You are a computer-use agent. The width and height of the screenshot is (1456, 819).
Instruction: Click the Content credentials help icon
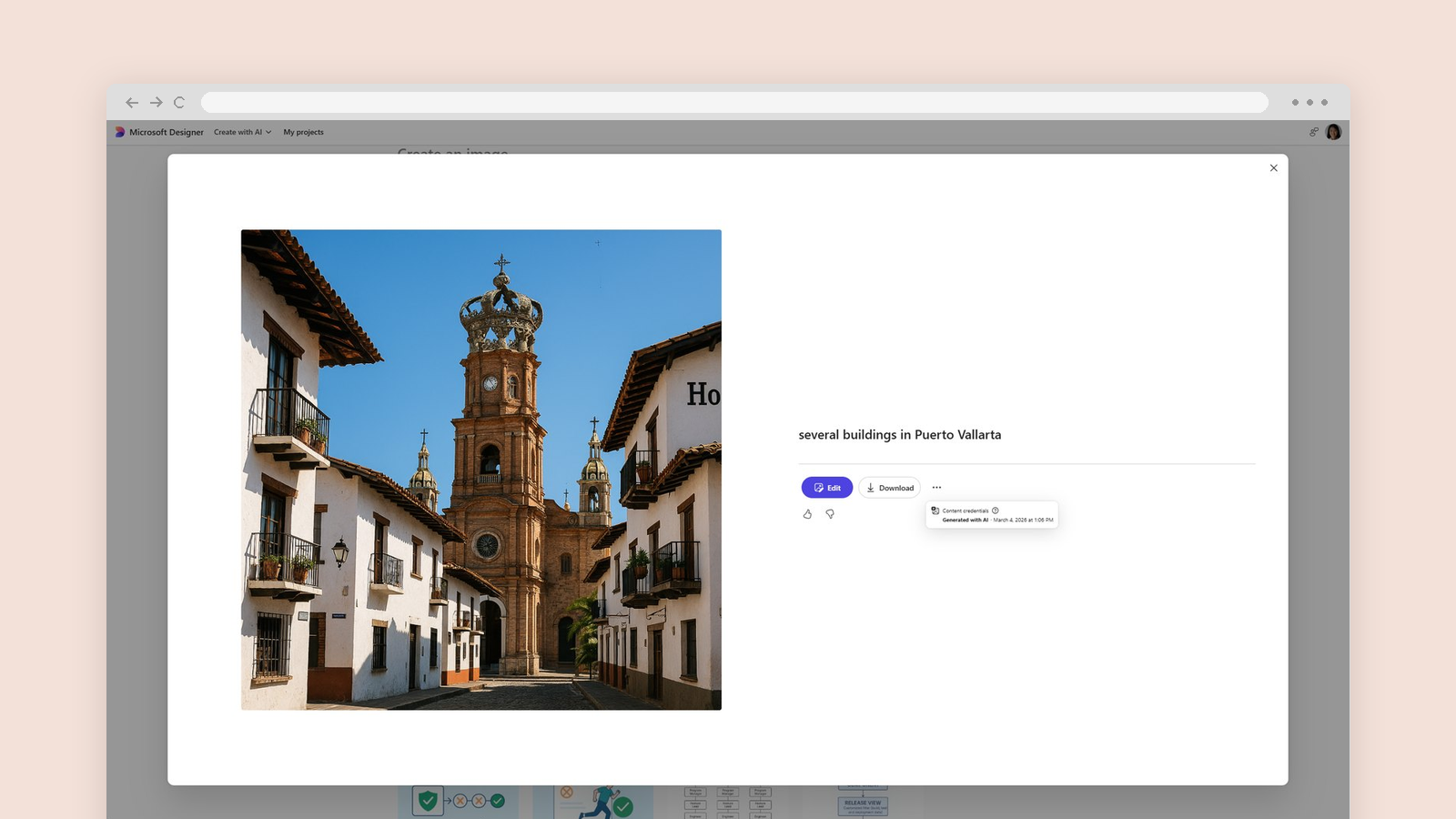tap(996, 511)
